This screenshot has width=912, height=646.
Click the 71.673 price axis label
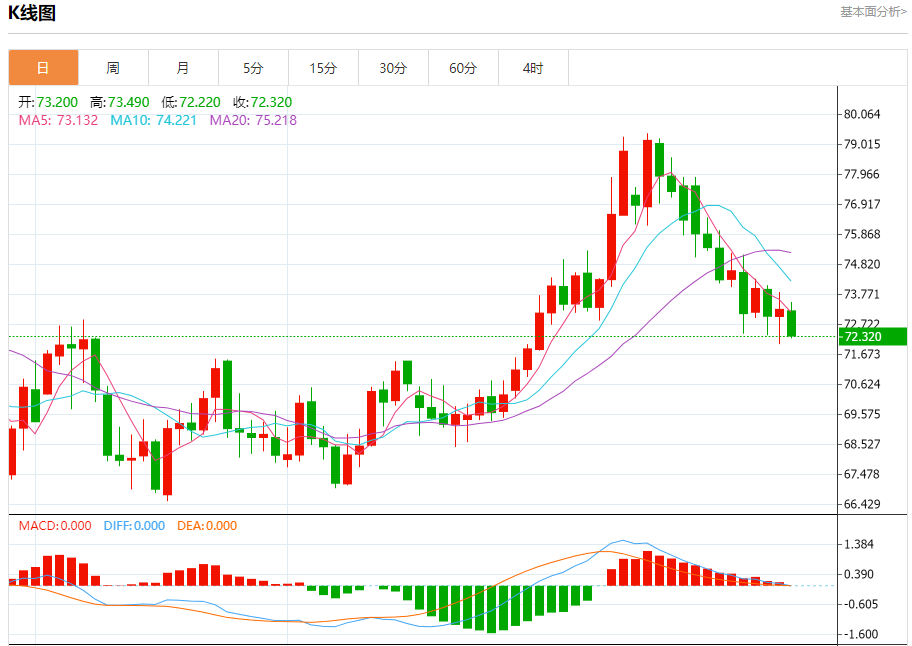[862, 354]
